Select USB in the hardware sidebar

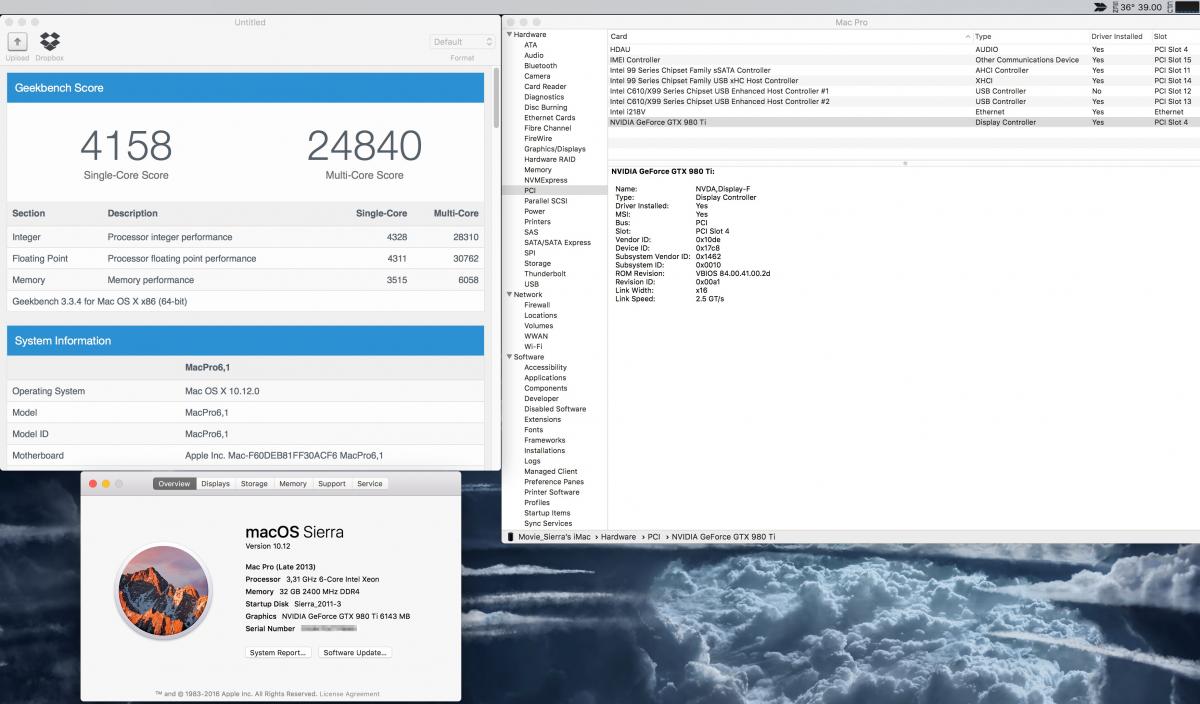[x=531, y=284]
